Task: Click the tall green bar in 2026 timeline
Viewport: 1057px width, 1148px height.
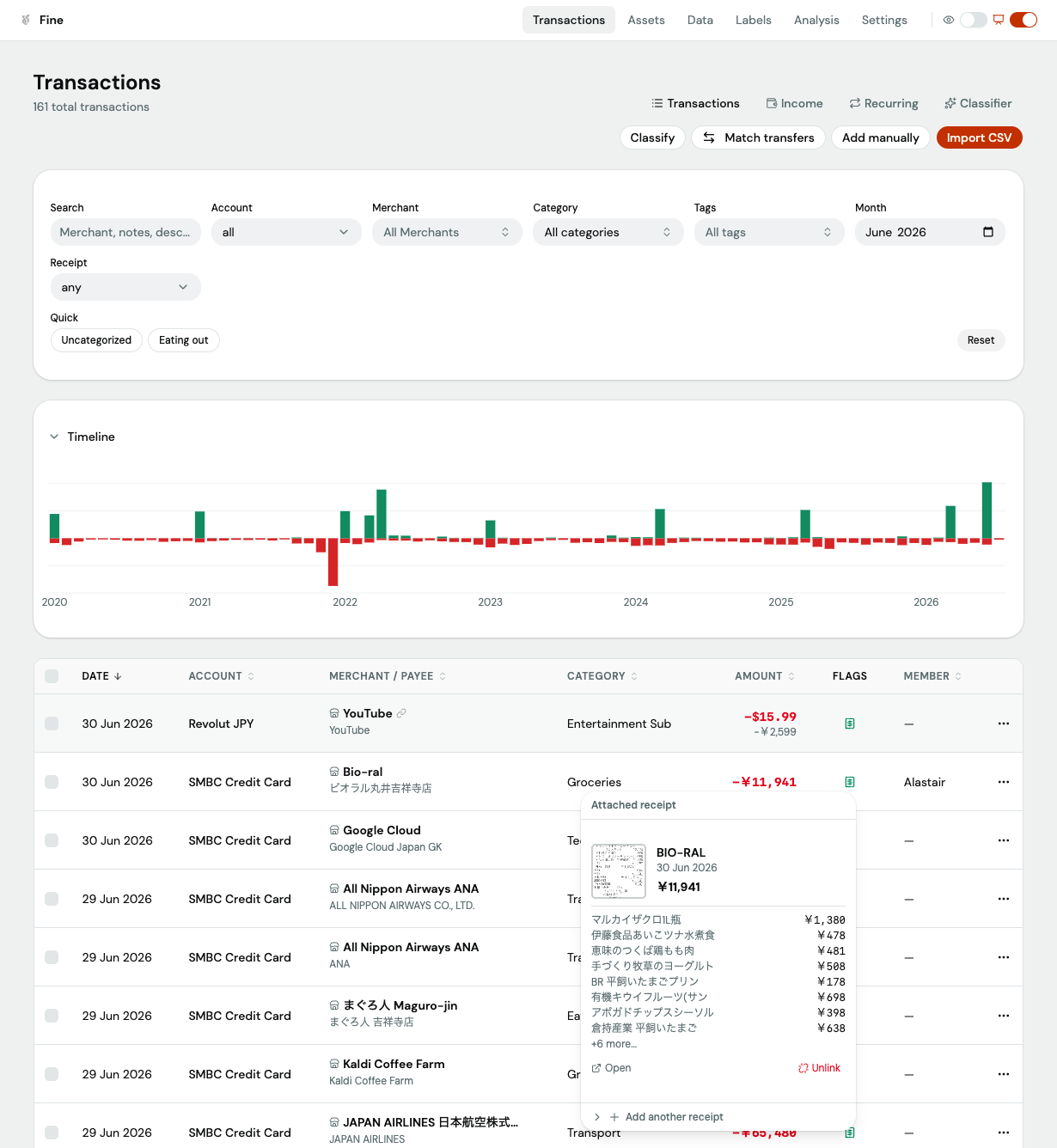Action: click(x=987, y=510)
